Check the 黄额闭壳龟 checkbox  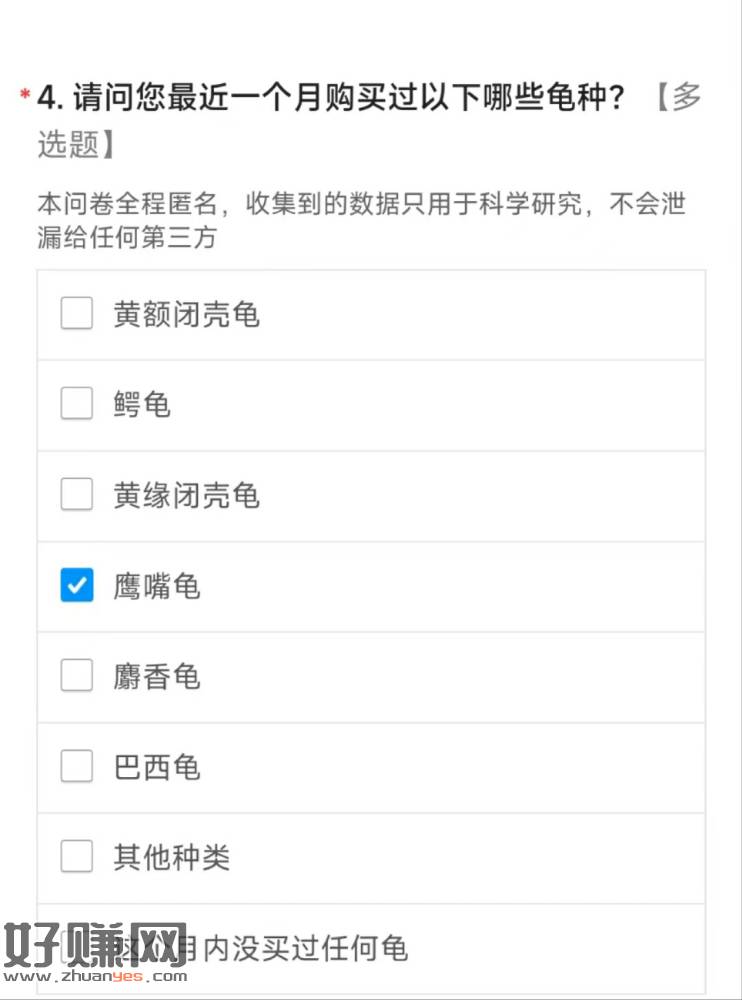click(77, 314)
